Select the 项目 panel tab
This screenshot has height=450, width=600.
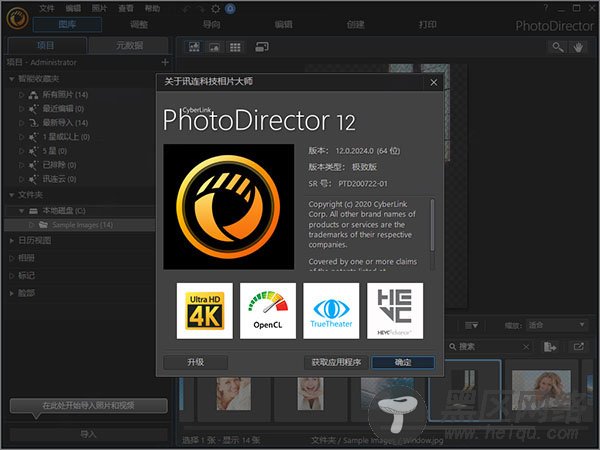click(x=46, y=46)
